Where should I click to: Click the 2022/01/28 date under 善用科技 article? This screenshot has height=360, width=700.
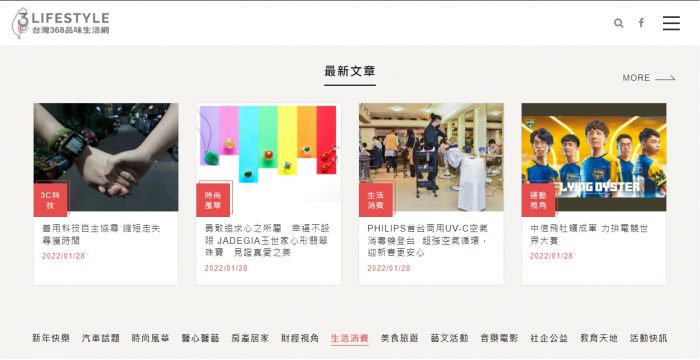click(x=63, y=256)
